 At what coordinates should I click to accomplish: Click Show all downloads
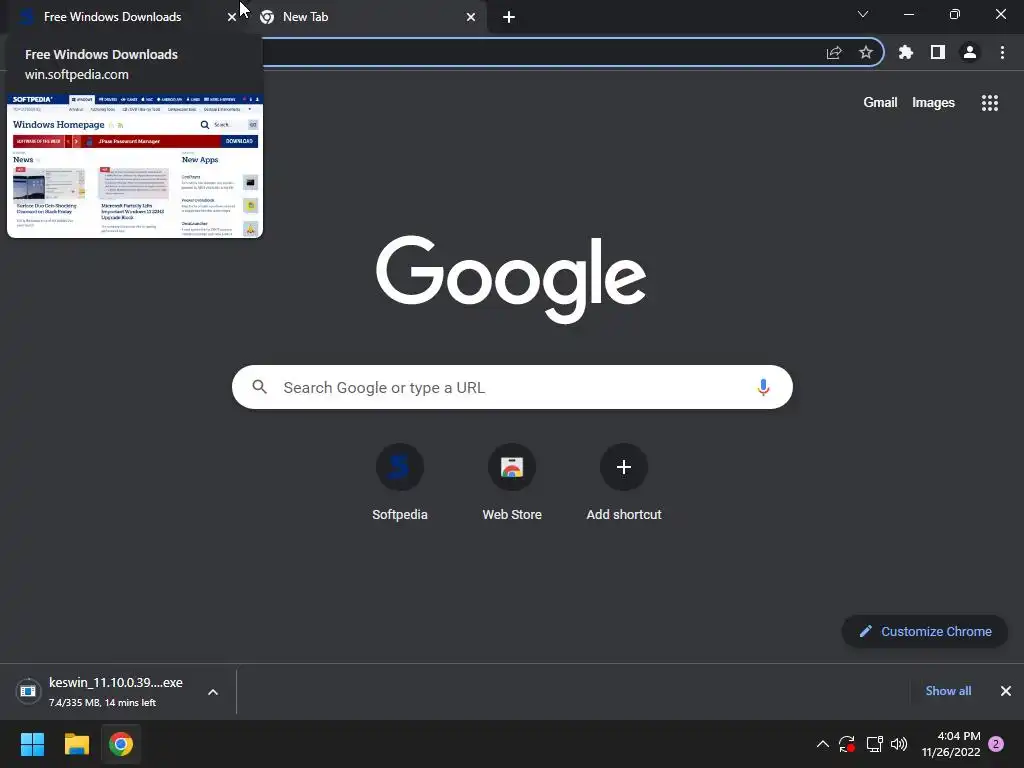pos(948,691)
